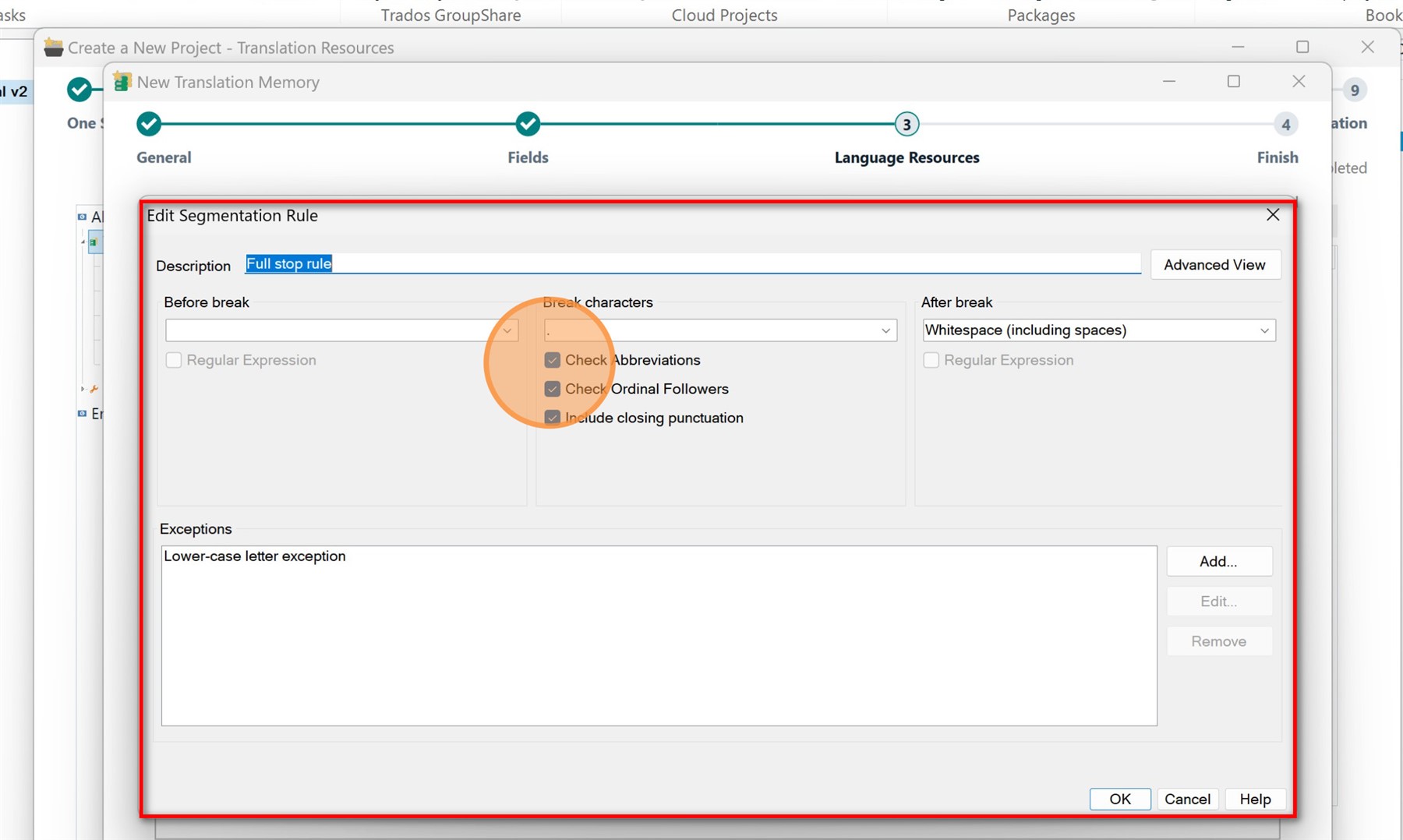Click the green checkmark on the Fields step

tap(528, 123)
